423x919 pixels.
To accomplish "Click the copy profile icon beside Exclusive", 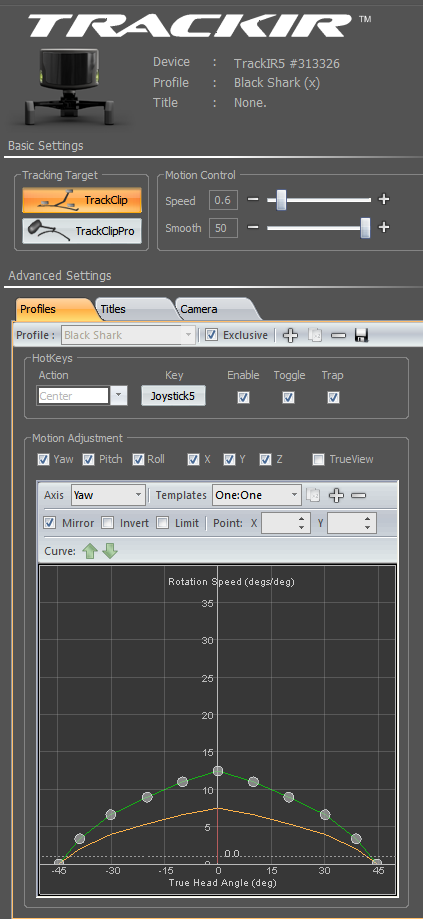I will coord(315,335).
